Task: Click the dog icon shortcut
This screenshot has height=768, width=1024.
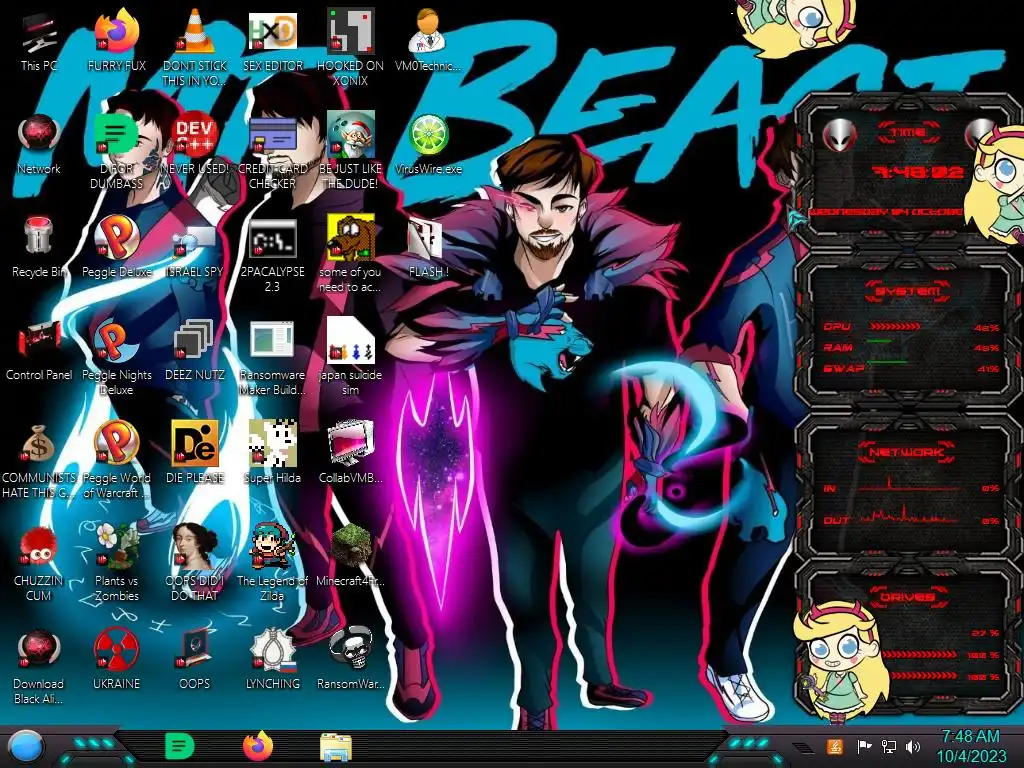Action: click(350, 236)
